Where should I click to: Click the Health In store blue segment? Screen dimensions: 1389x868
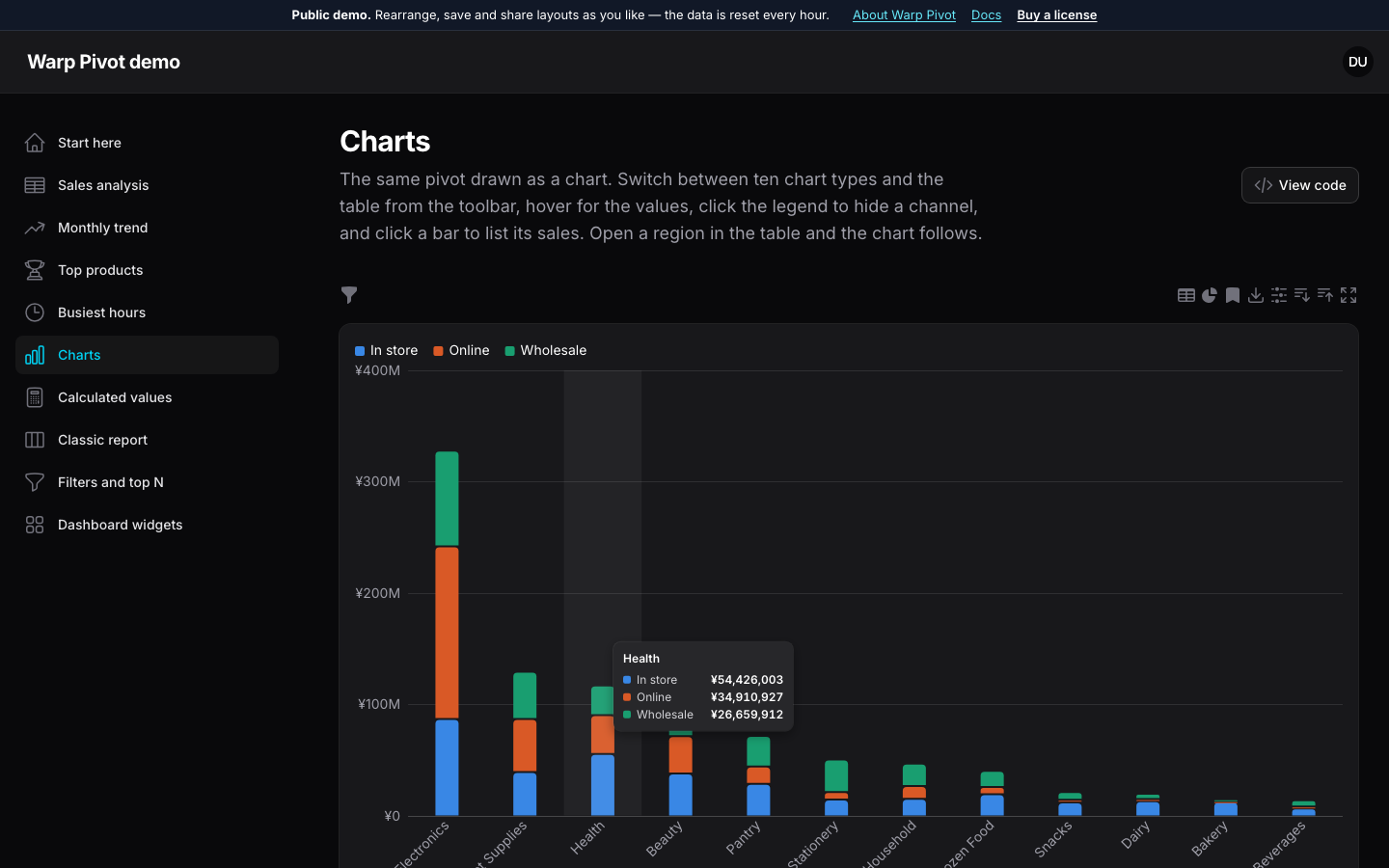pos(603,785)
